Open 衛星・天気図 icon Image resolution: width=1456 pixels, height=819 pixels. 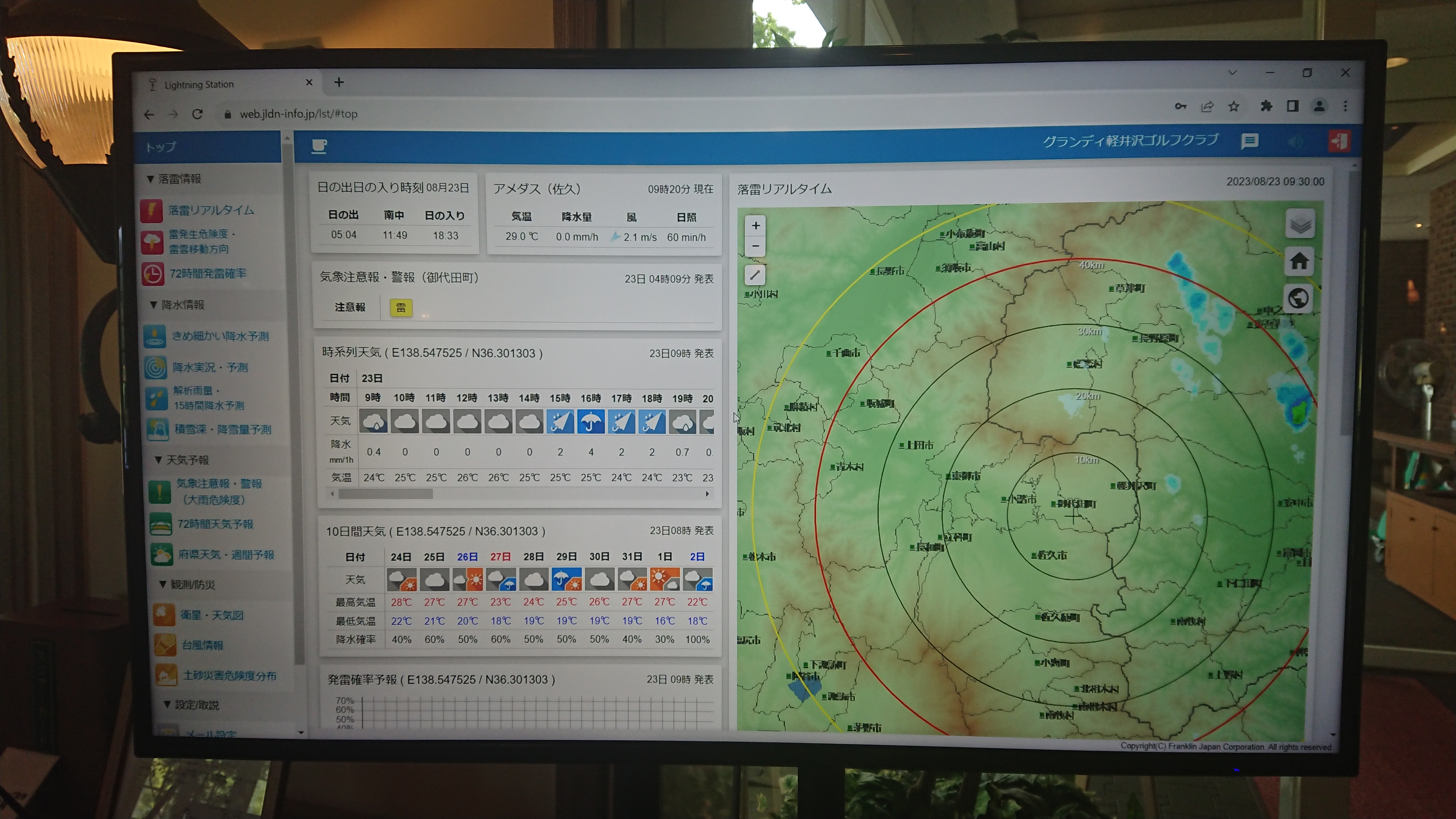pos(164,615)
